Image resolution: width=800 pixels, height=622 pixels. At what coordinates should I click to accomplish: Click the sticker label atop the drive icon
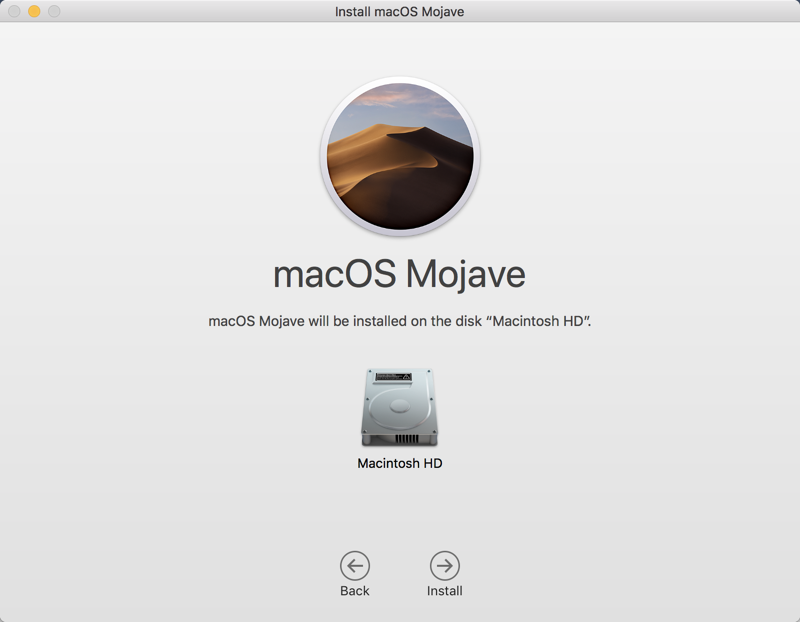pyautogui.click(x=391, y=377)
